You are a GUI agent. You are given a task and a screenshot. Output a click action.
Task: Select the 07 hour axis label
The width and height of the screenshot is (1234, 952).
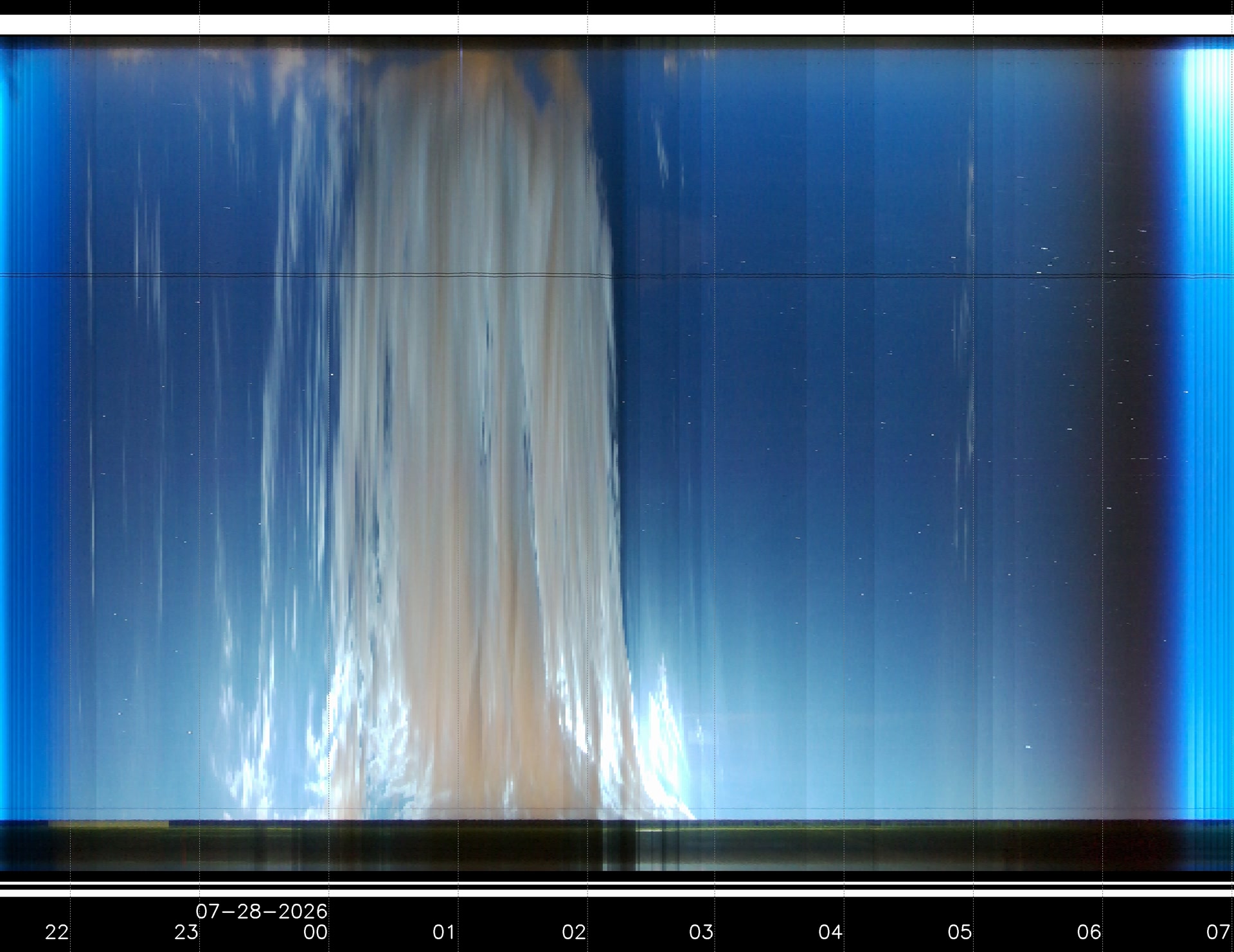point(1219,932)
